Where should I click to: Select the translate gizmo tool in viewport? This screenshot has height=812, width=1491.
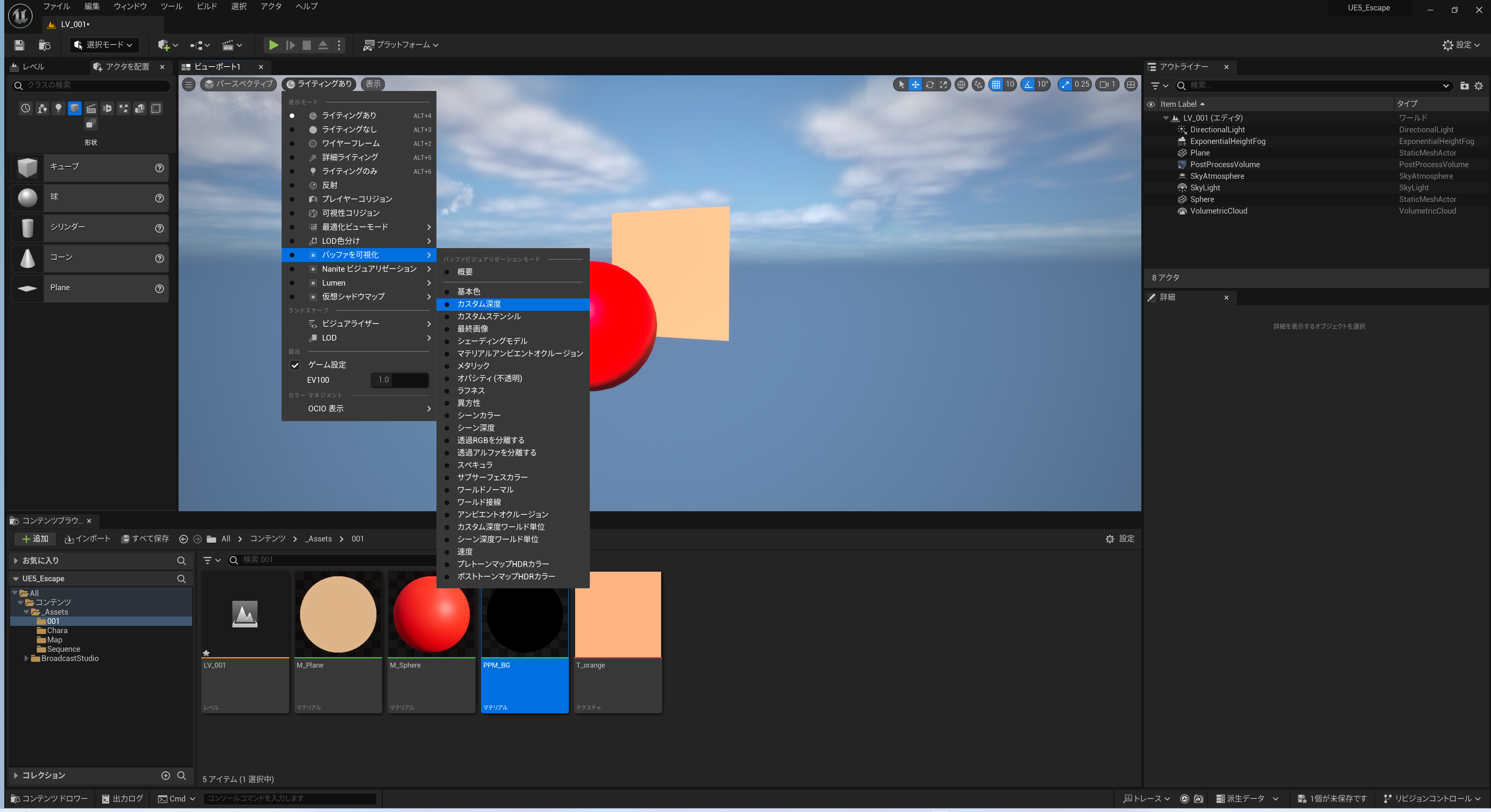tap(915, 84)
